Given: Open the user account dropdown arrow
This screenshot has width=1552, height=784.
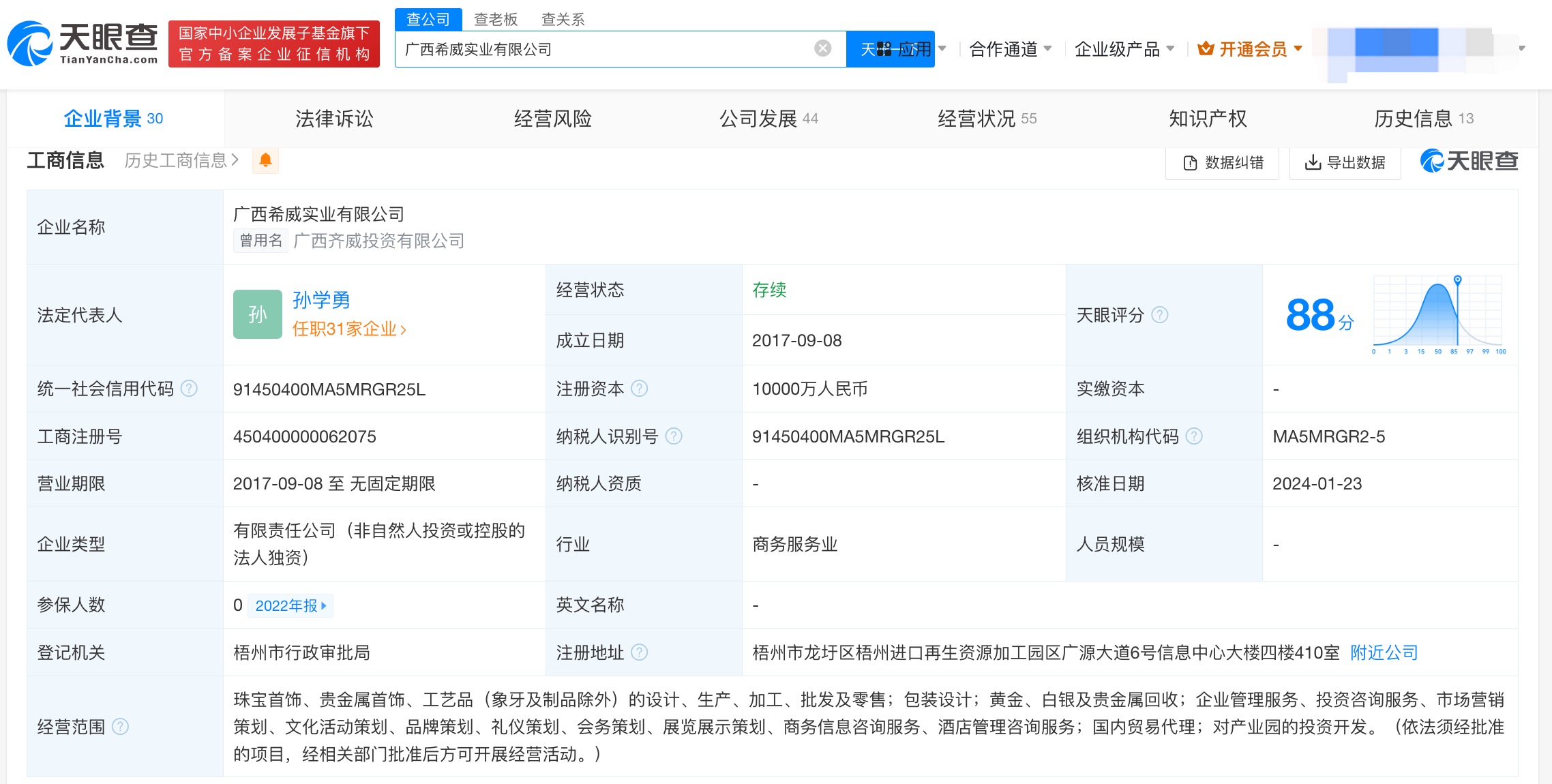Looking at the screenshot, I should tap(1522, 48).
